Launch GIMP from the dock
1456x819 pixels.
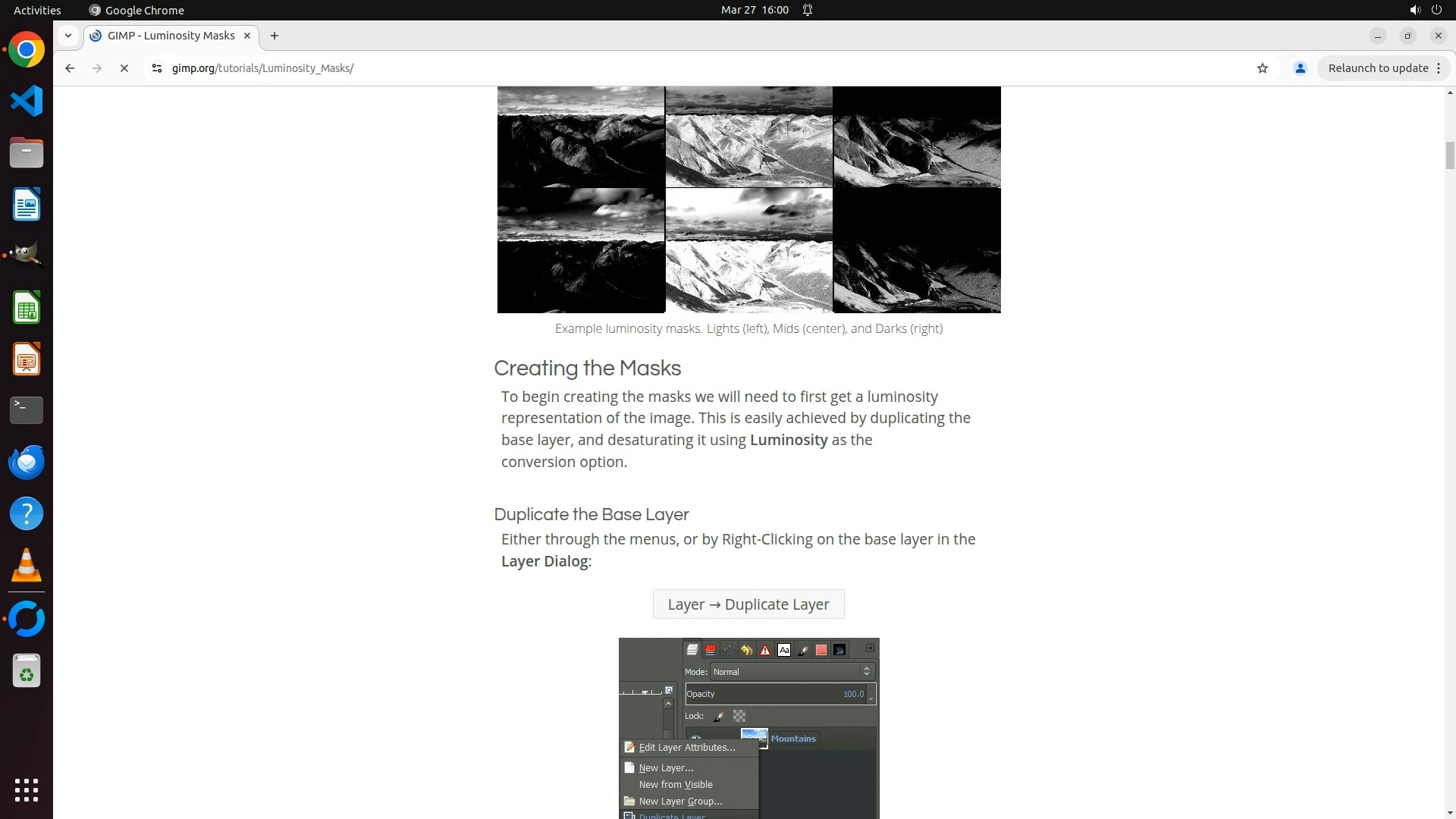(27, 256)
